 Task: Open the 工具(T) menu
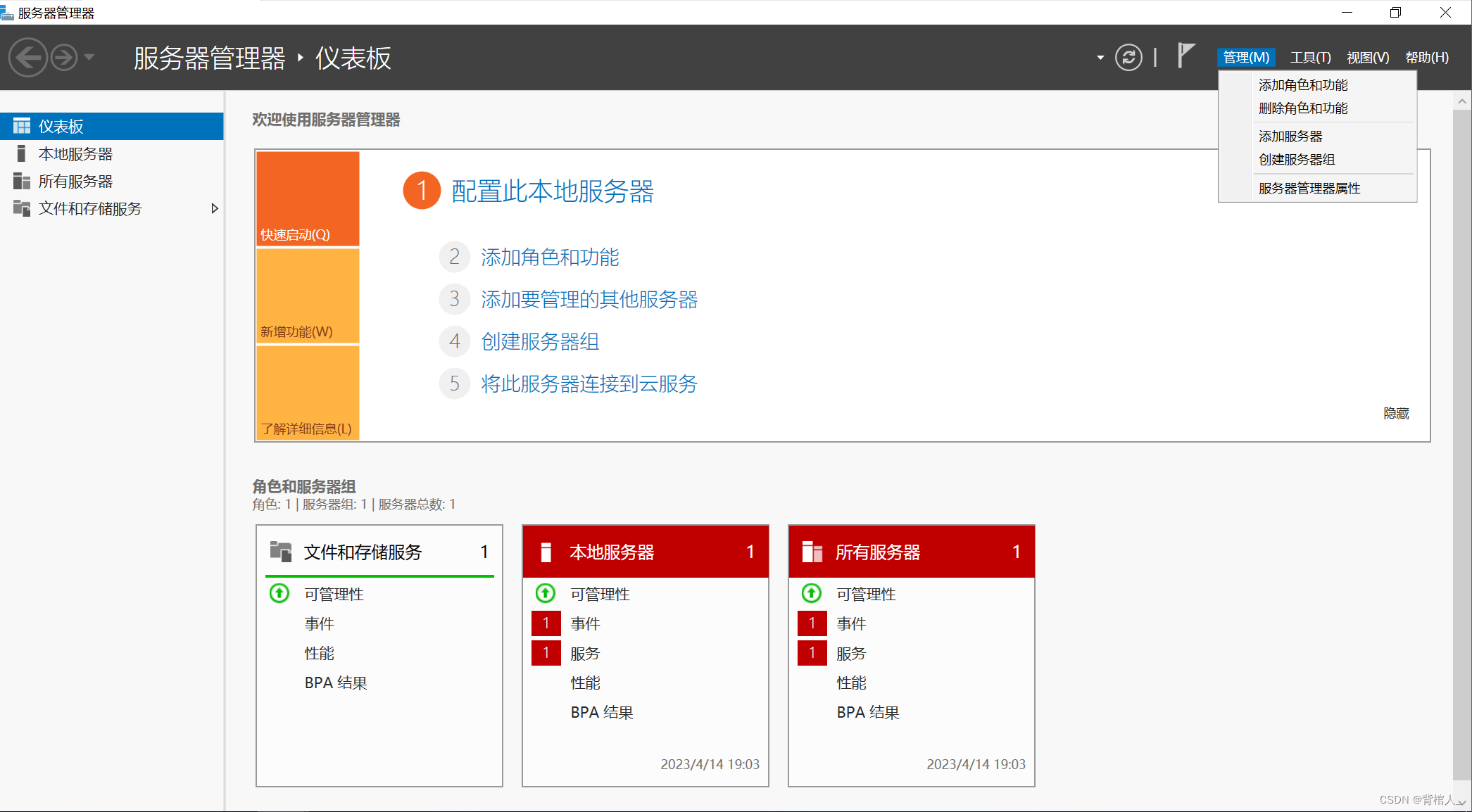point(1310,58)
